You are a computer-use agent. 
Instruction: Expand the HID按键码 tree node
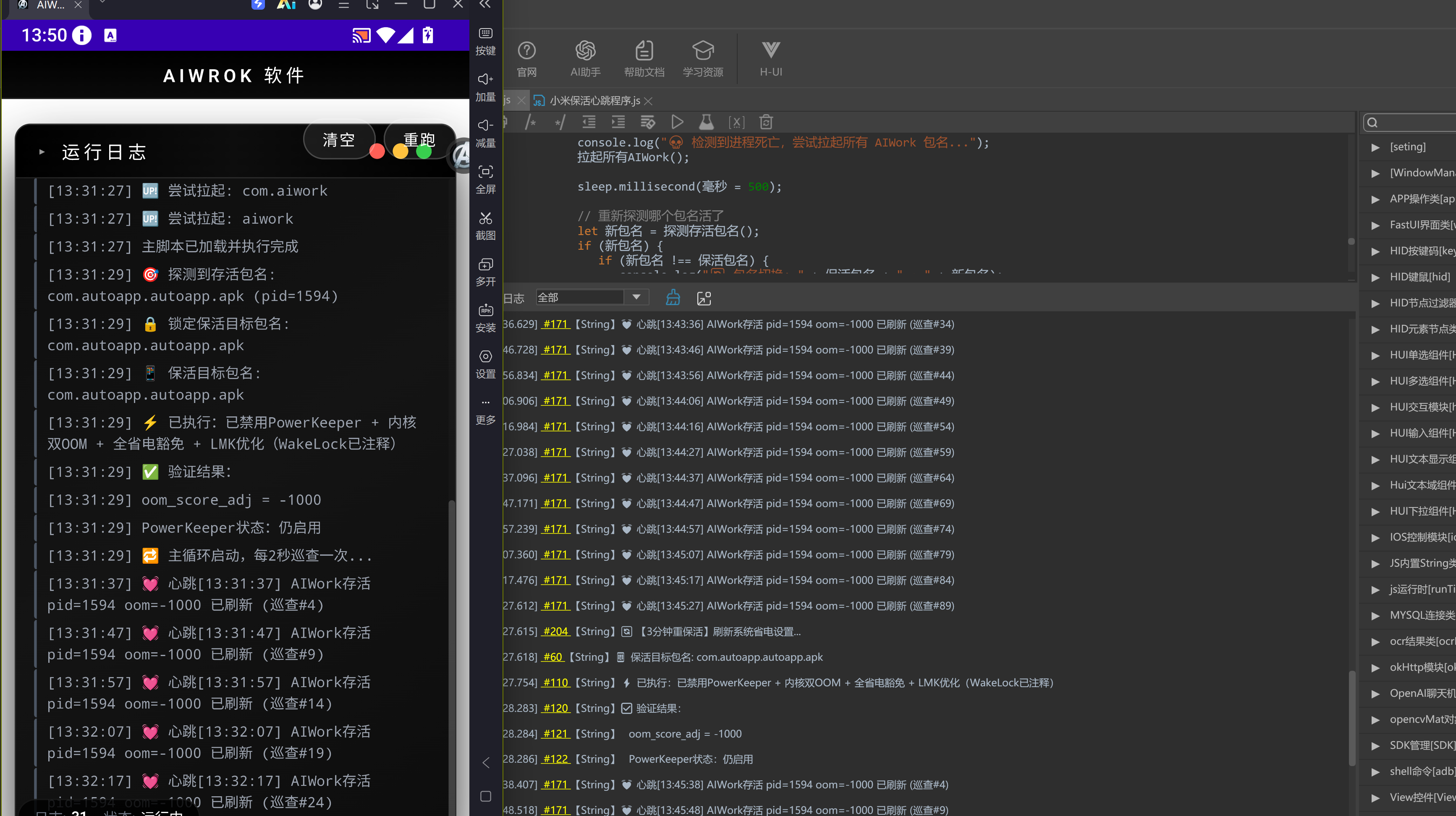1376,251
